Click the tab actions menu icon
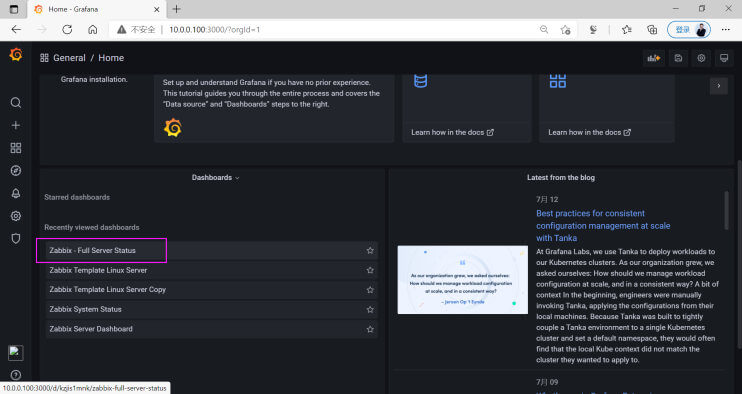Viewport: 742px width, 394px height. tap(14, 9)
